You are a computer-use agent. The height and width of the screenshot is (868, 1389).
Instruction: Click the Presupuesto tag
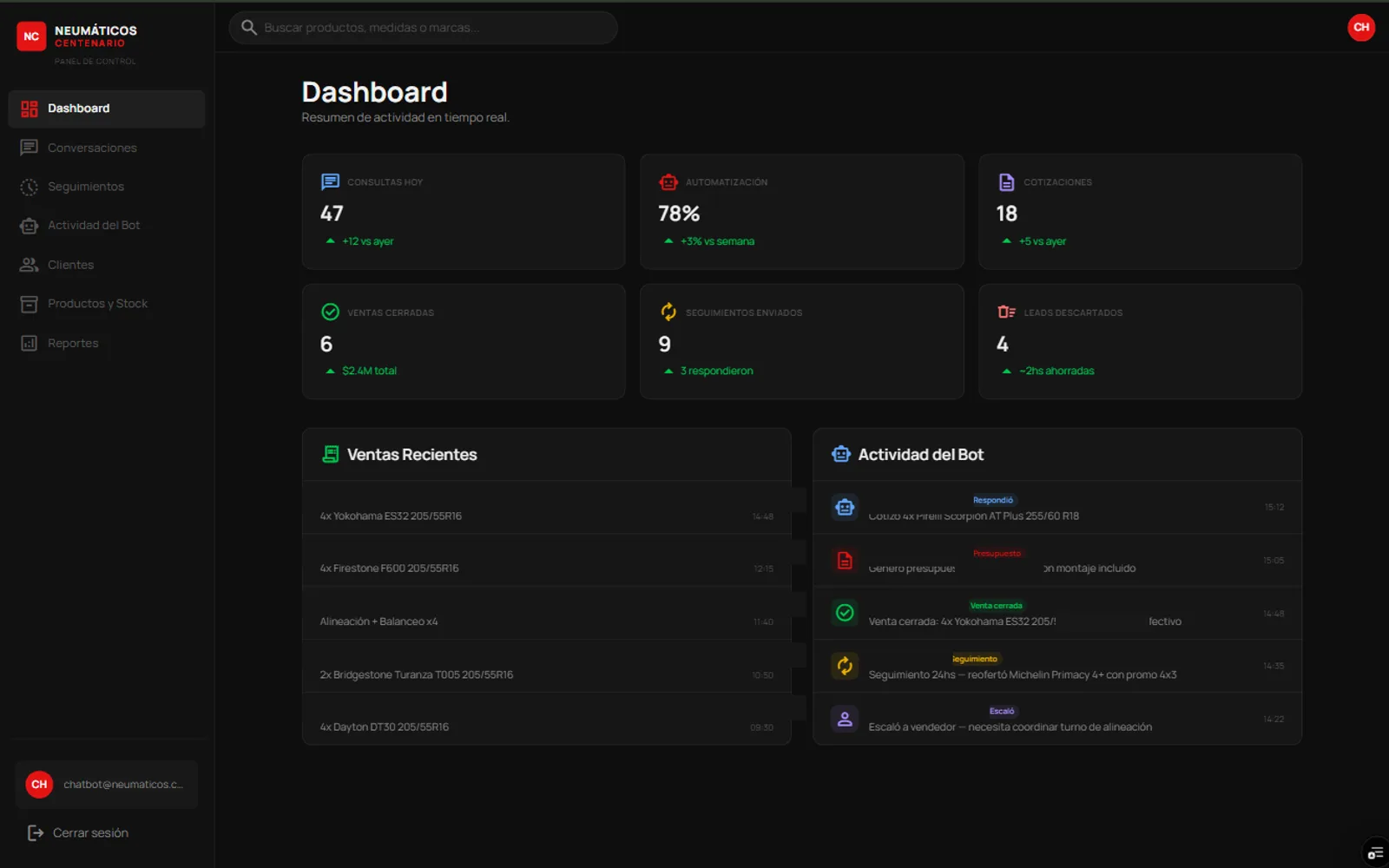(997, 553)
